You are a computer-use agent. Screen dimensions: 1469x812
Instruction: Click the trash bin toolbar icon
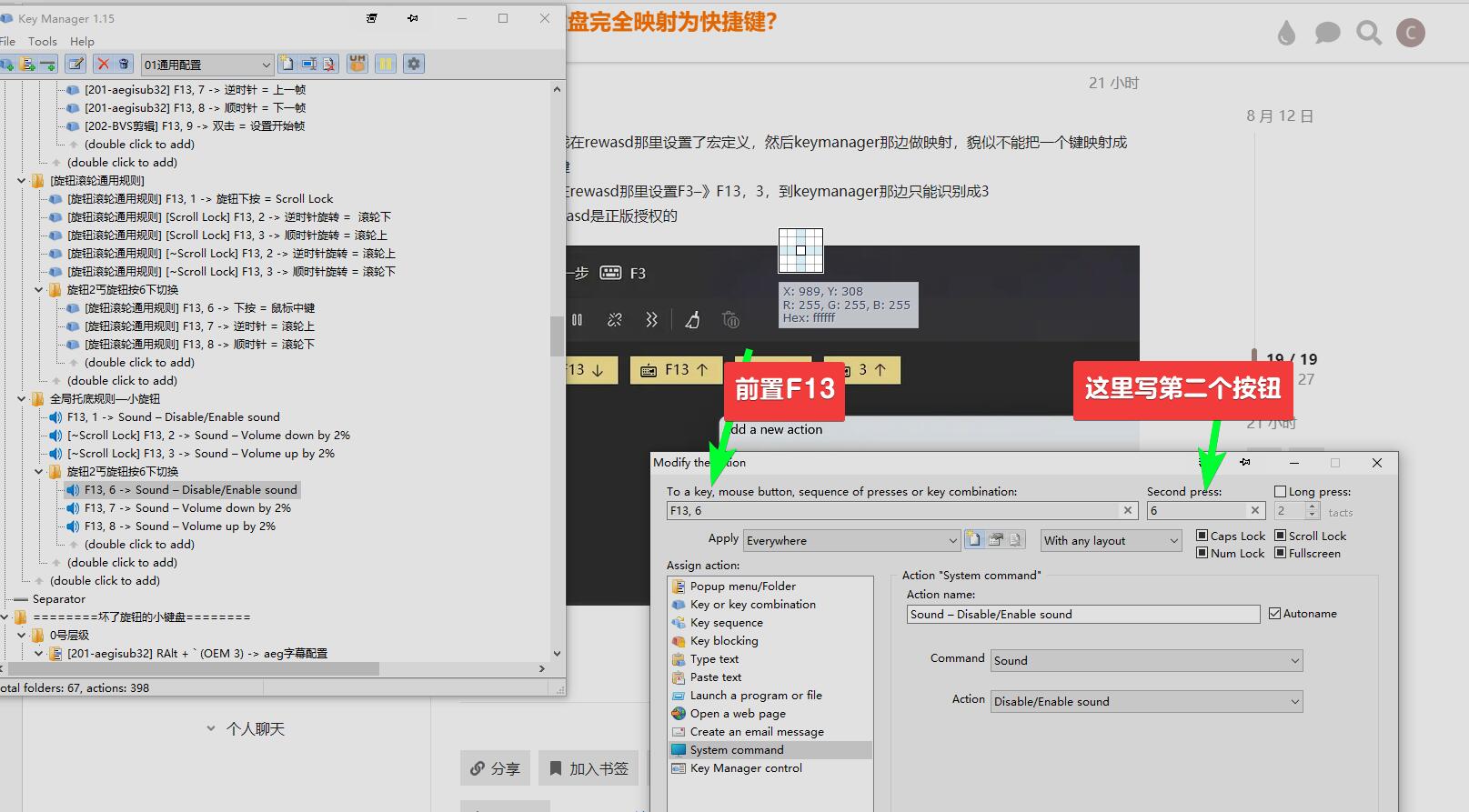point(125,64)
